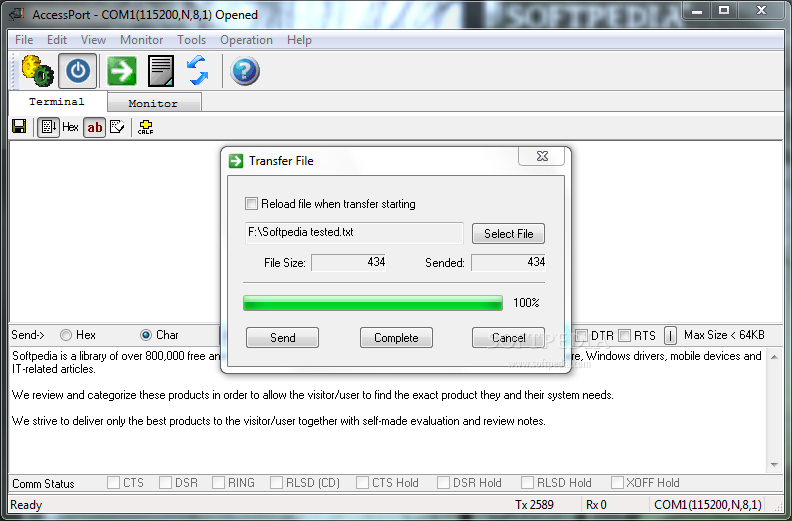Viewport: 792px width, 521px height.
Task: Click the Max Size < 64KB label
Action: [724, 335]
